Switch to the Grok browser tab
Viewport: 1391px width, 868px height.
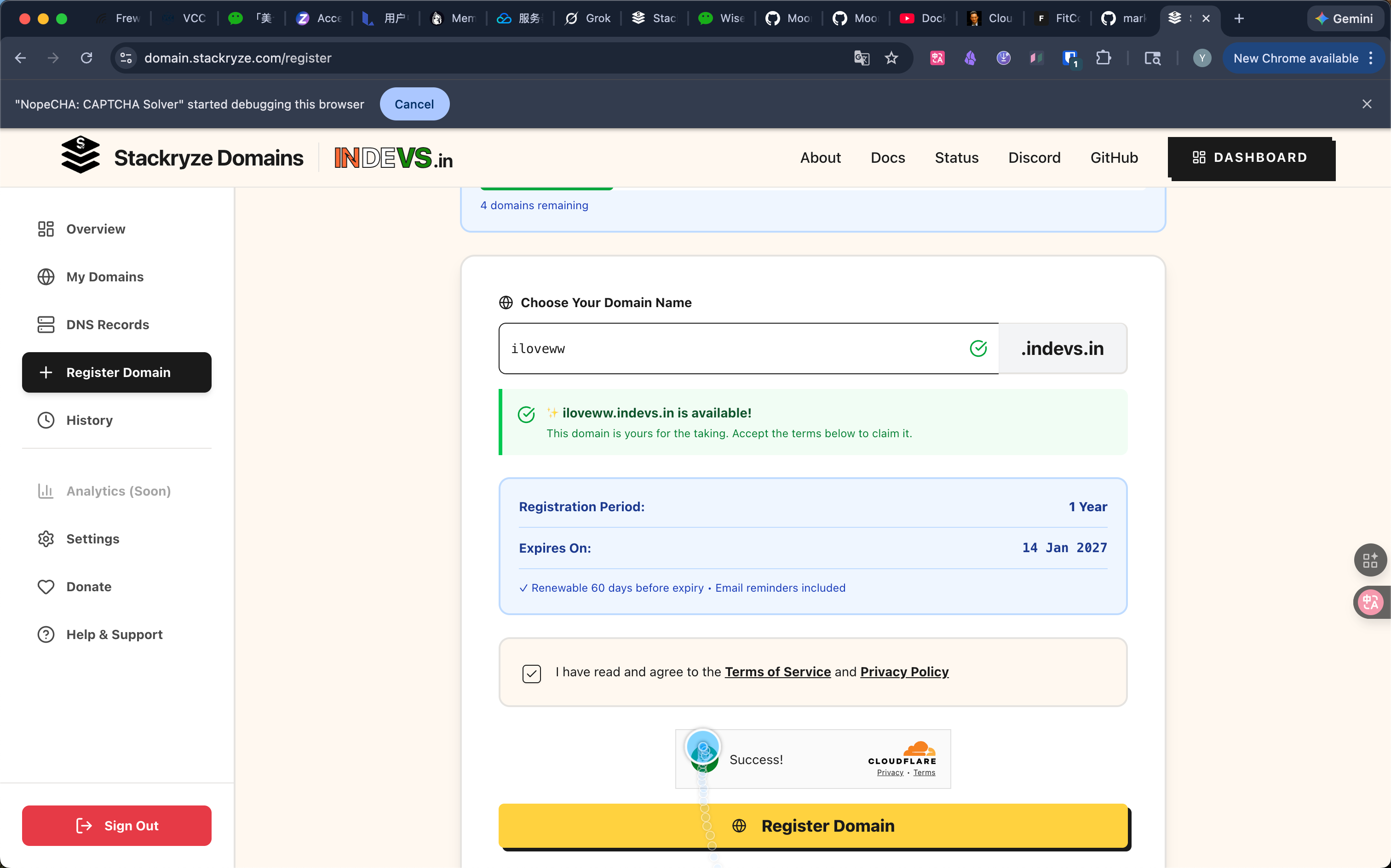587,18
